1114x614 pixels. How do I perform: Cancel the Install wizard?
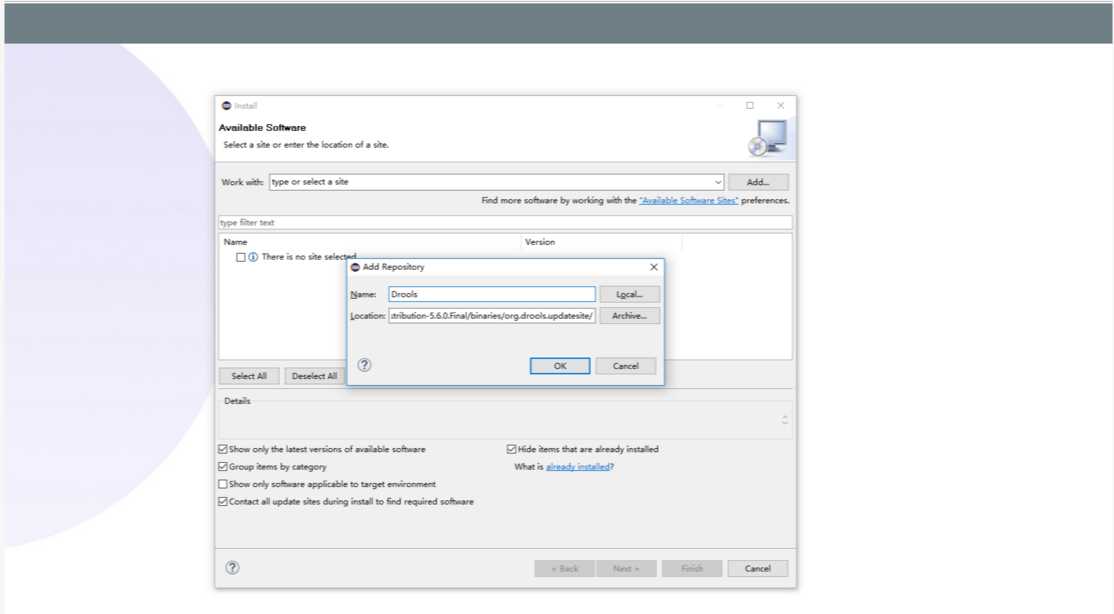pos(757,569)
